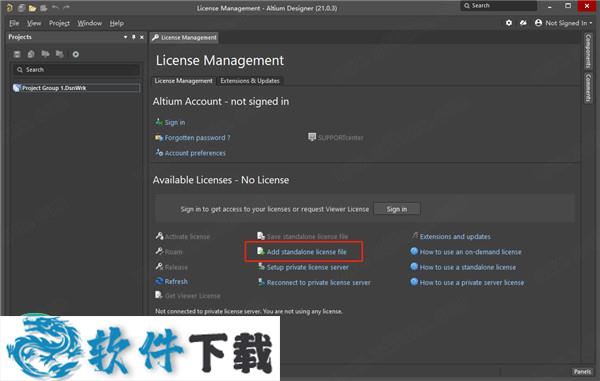The height and width of the screenshot is (381, 600).
Task: Click the Sign in button in Available Licenses
Action: [x=397, y=209]
